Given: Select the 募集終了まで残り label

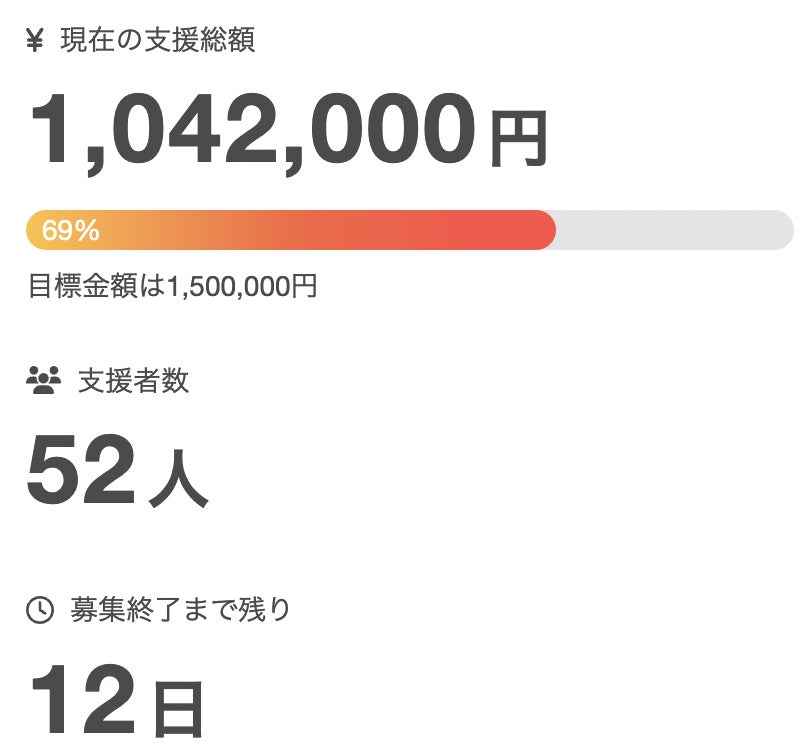Looking at the screenshot, I should click(x=181, y=610).
